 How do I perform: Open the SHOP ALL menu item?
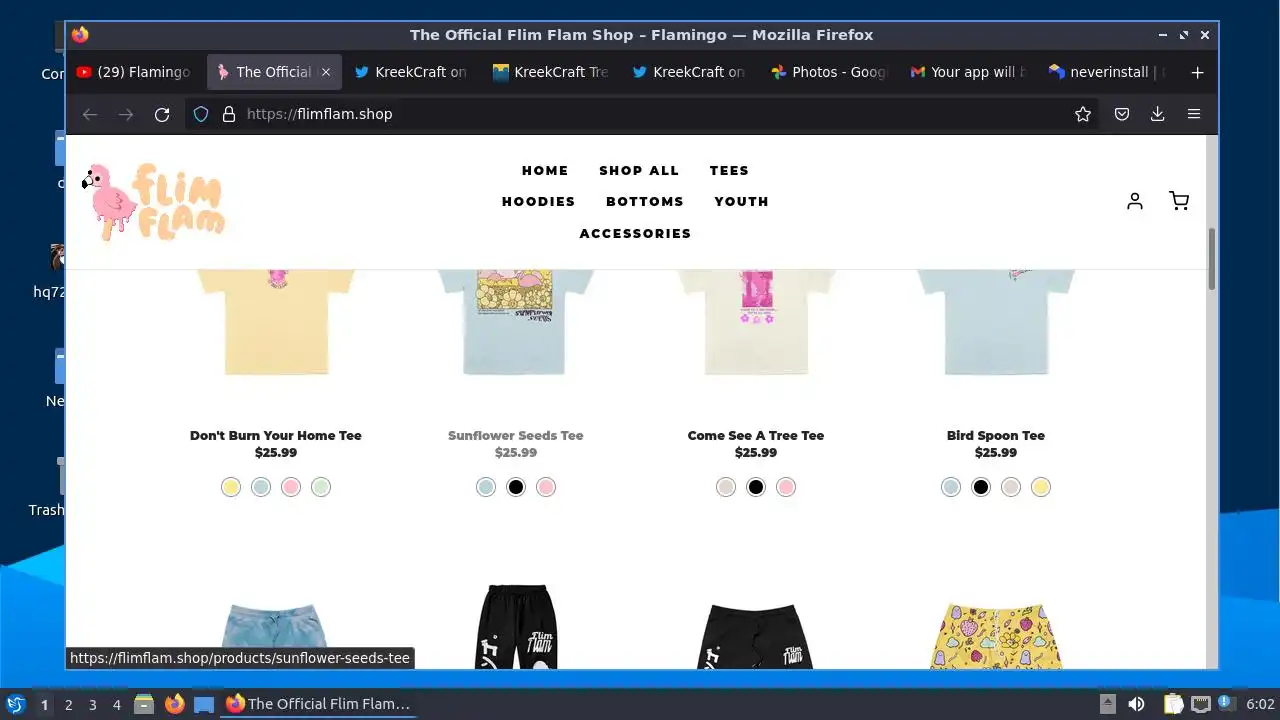639,171
